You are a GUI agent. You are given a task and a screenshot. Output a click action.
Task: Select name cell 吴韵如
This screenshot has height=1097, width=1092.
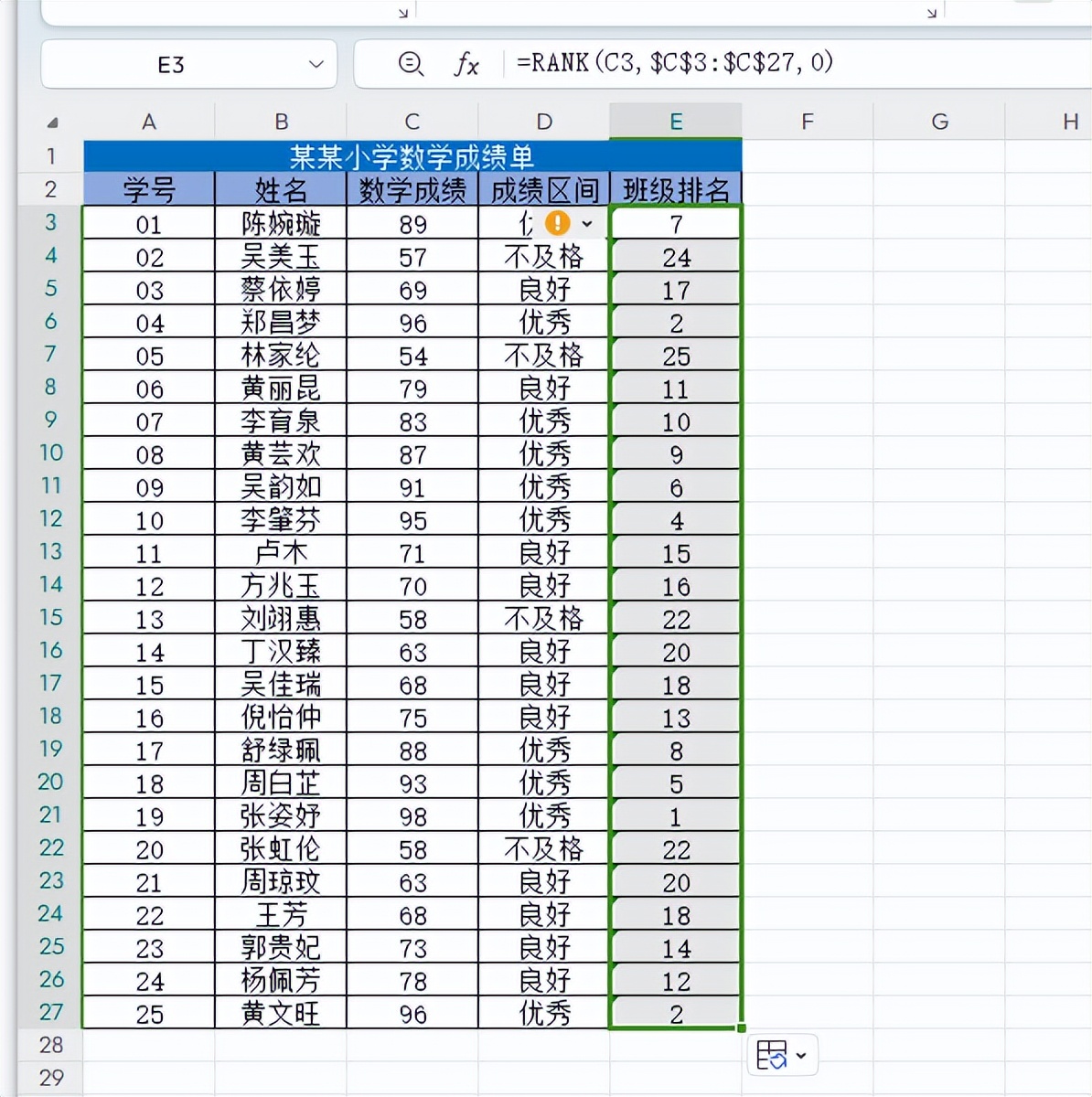(281, 486)
